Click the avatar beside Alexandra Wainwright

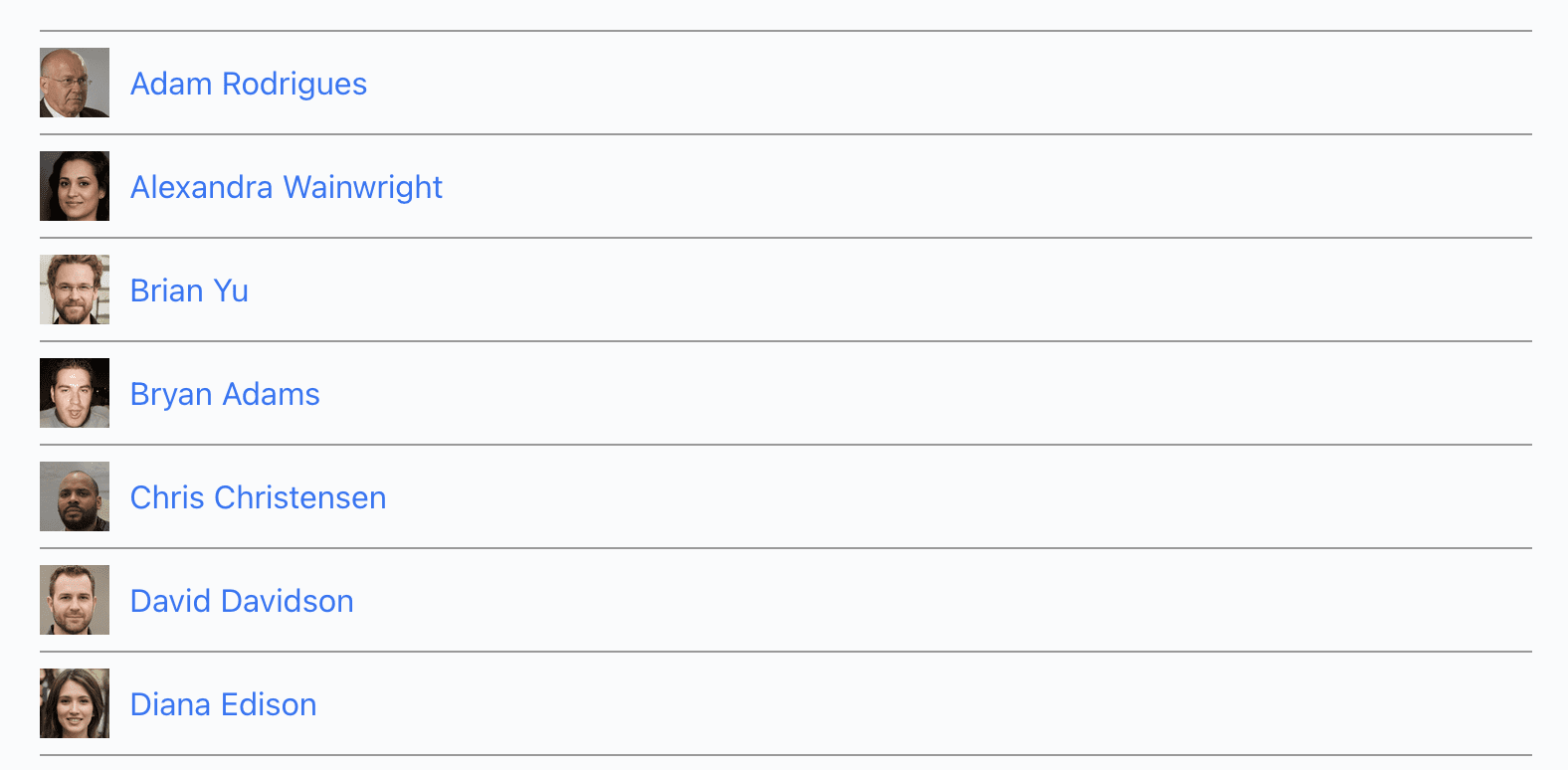click(x=75, y=186)
